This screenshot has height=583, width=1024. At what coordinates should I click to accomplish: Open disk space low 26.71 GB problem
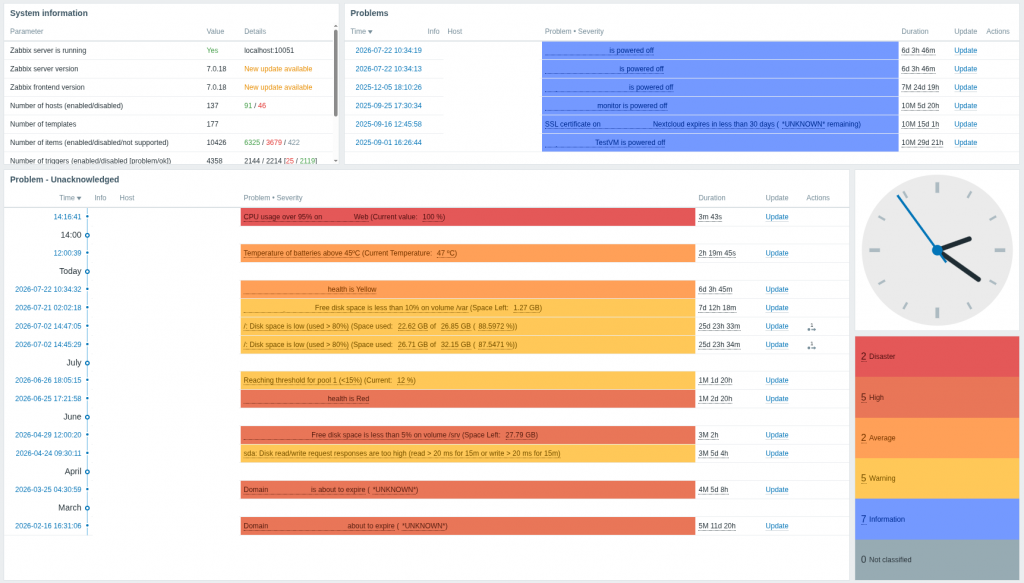[380, 345]
